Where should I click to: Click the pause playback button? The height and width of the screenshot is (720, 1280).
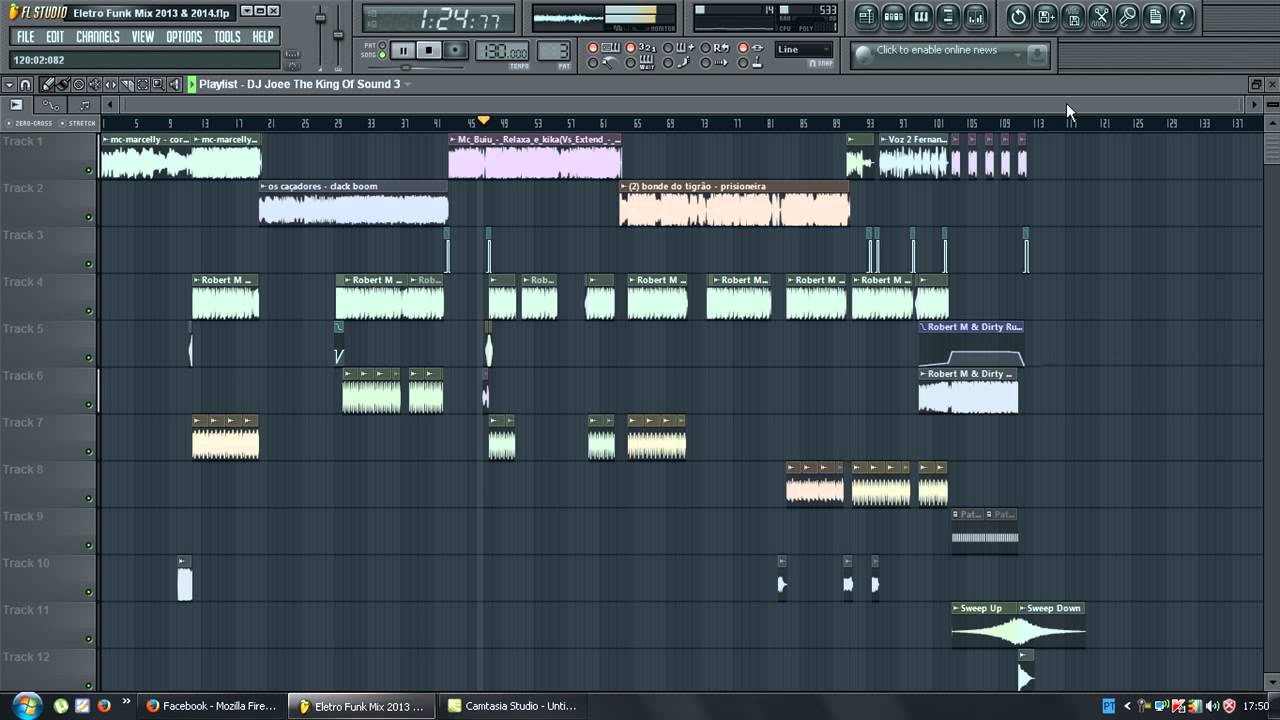point(402,50)
